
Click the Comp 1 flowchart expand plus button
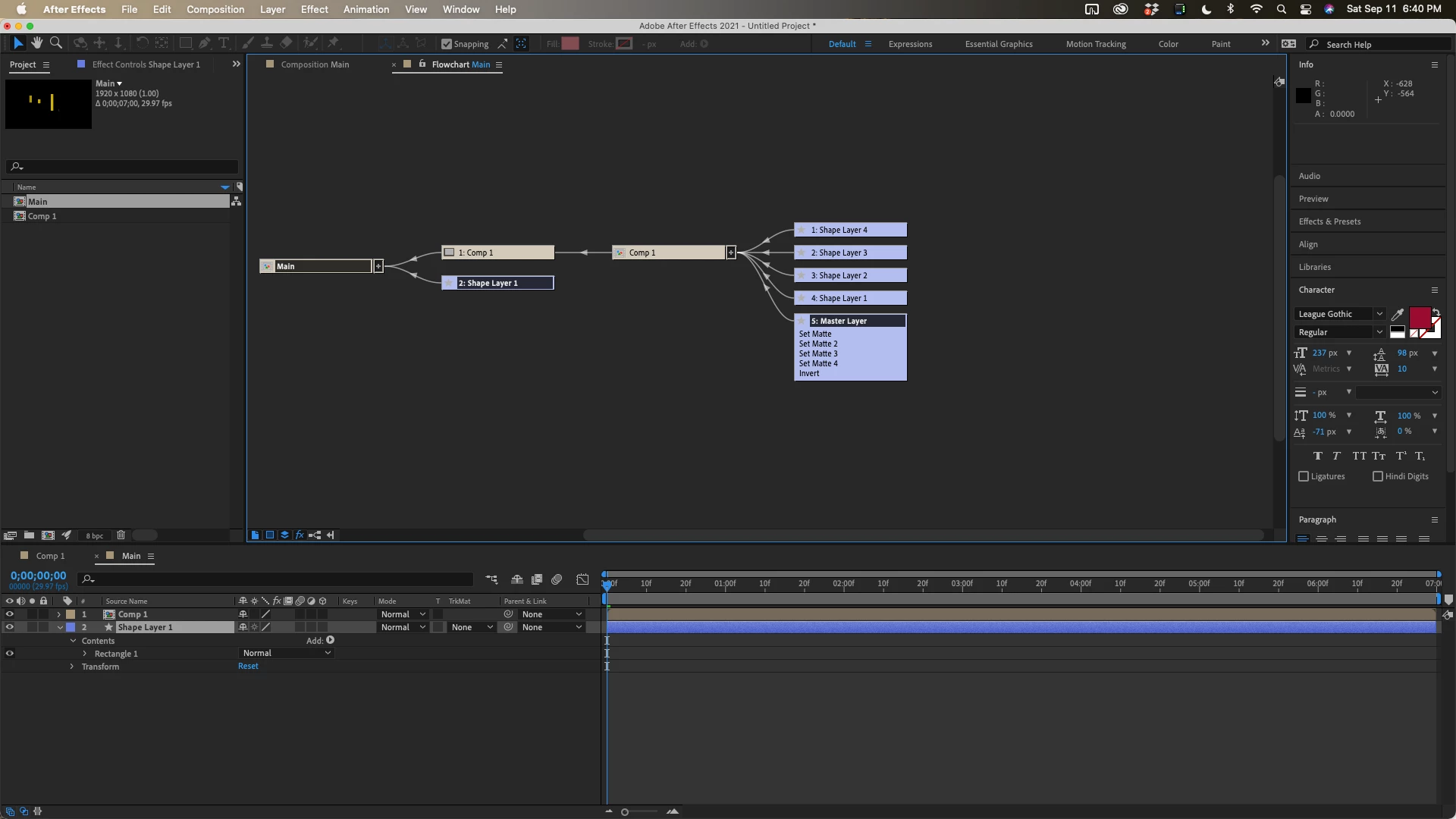coord(731,253)
